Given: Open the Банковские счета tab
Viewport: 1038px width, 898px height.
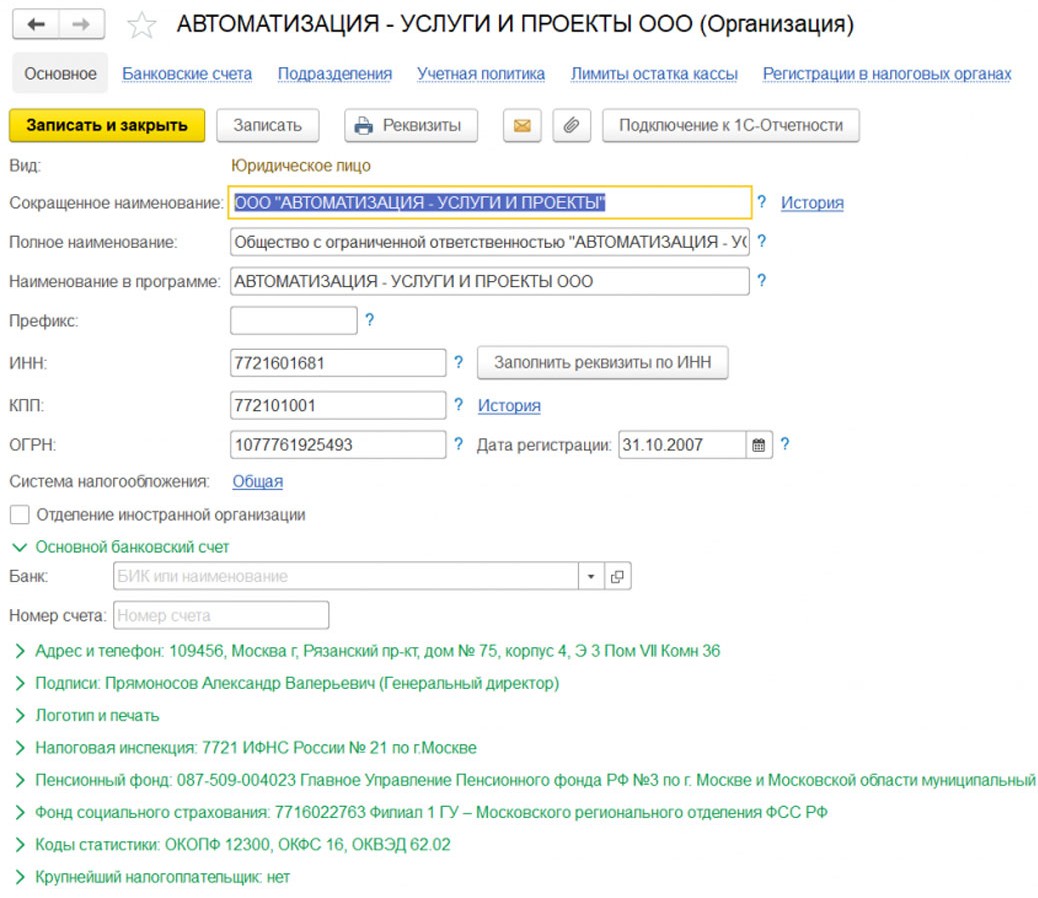Looking at the screenshot, I should tap(187, 73).
